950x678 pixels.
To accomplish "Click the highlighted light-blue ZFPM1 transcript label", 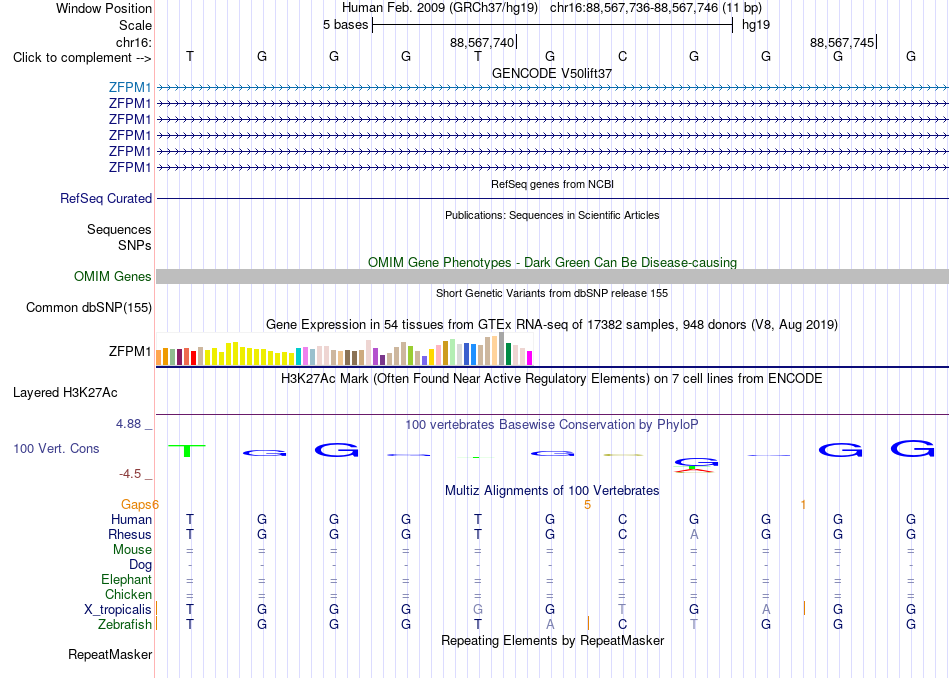I will 130,87.
